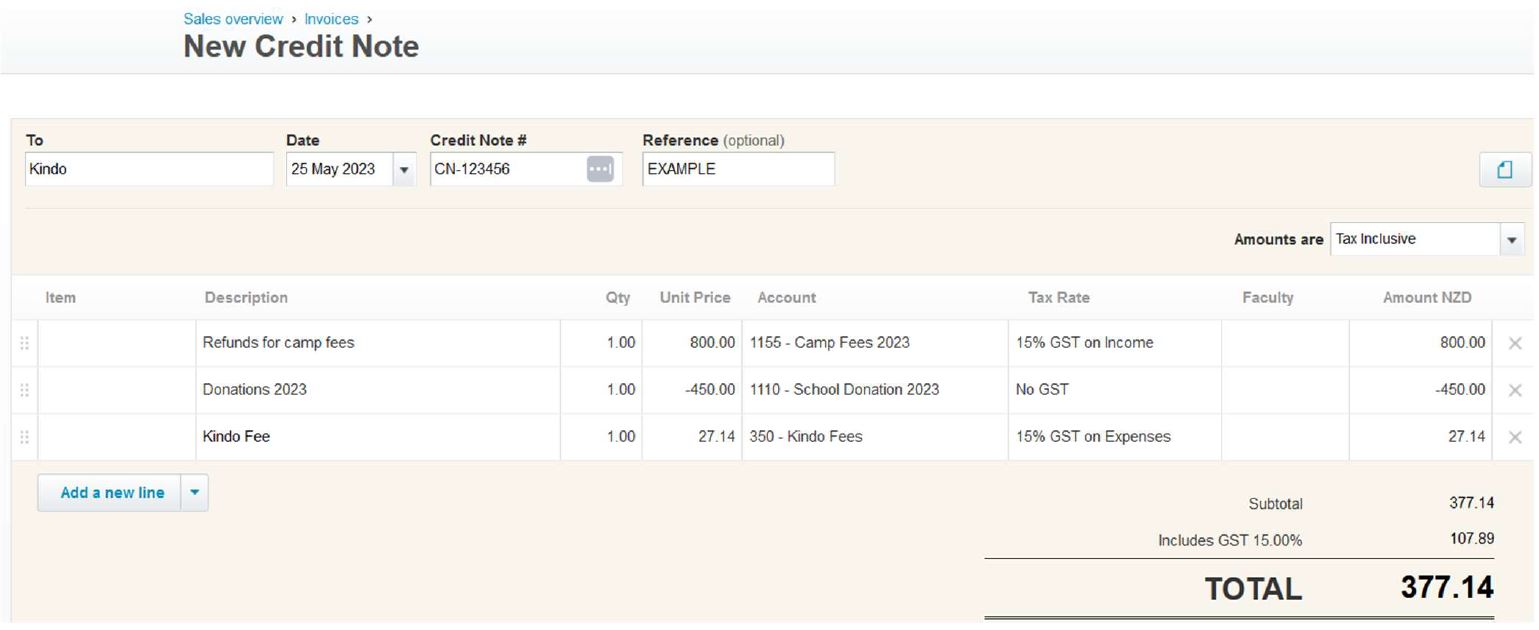Go to Sales overview breadcrumb
Screen dimensions: 1539x630
[233, 19]
